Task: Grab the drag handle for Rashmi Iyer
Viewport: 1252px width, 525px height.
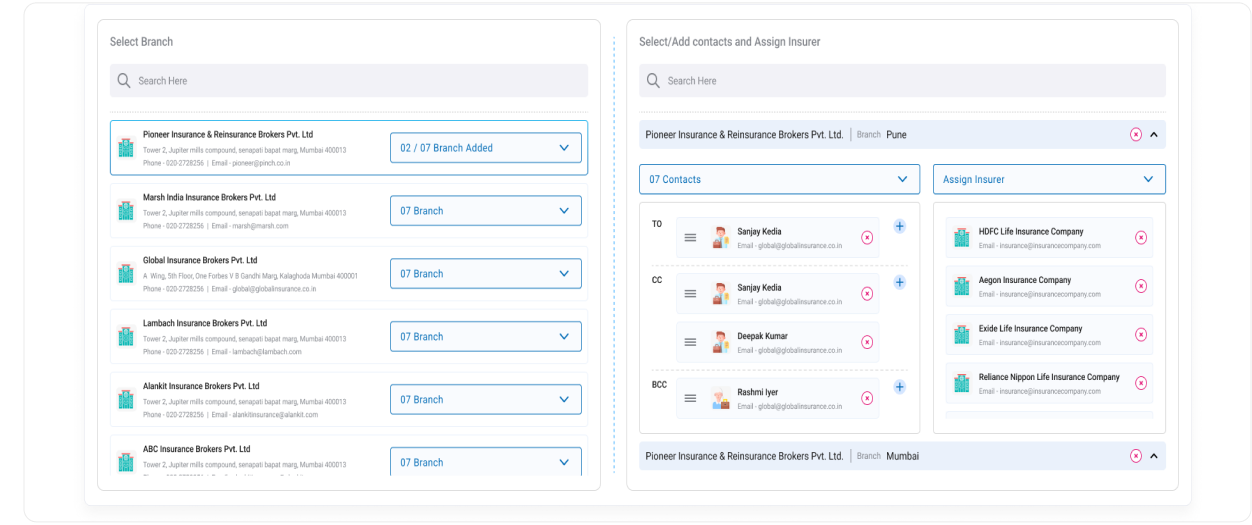Action: click(x=690, y=398)
